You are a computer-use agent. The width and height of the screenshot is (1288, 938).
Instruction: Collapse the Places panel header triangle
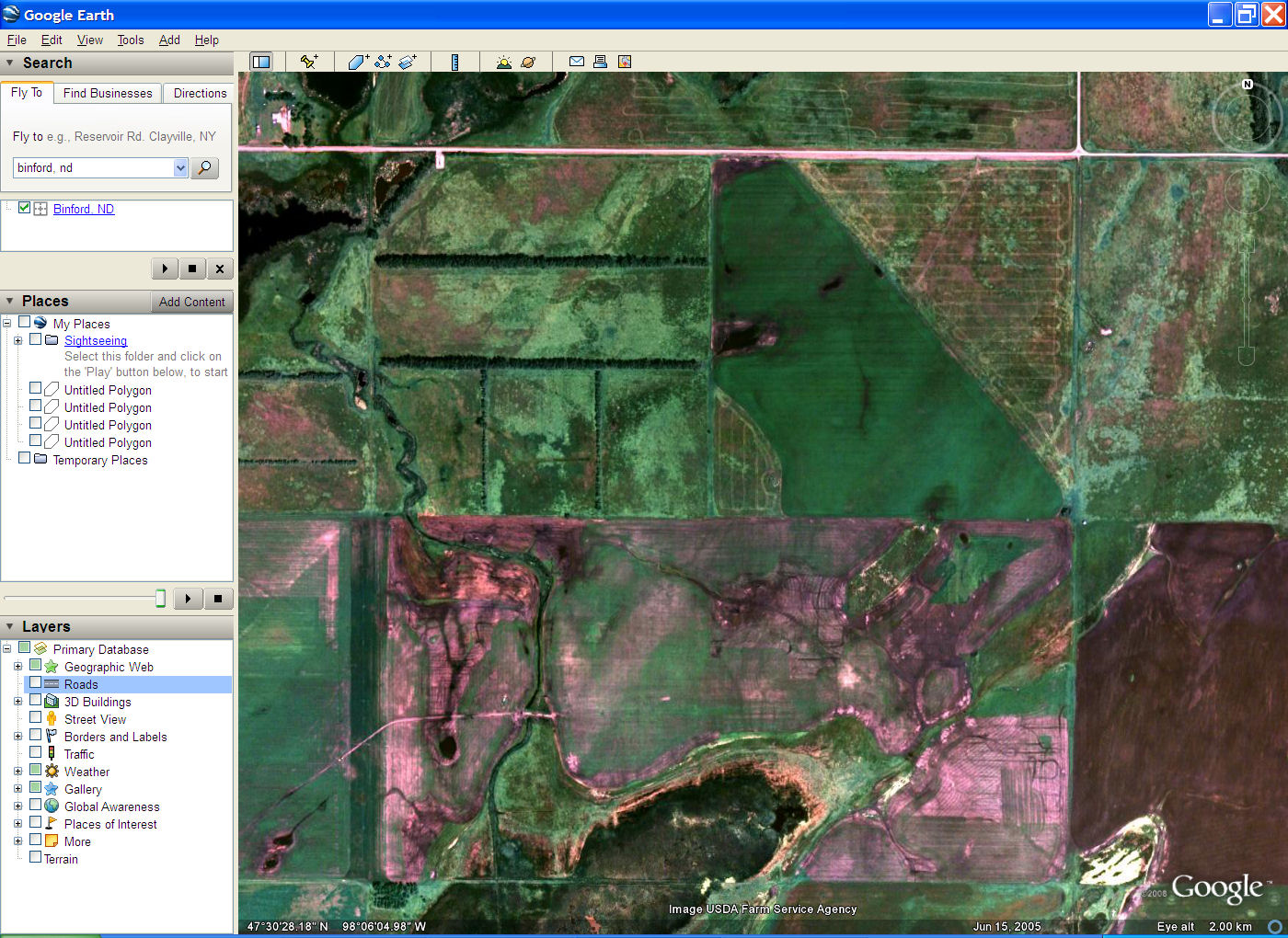click(x=10, y=301)
